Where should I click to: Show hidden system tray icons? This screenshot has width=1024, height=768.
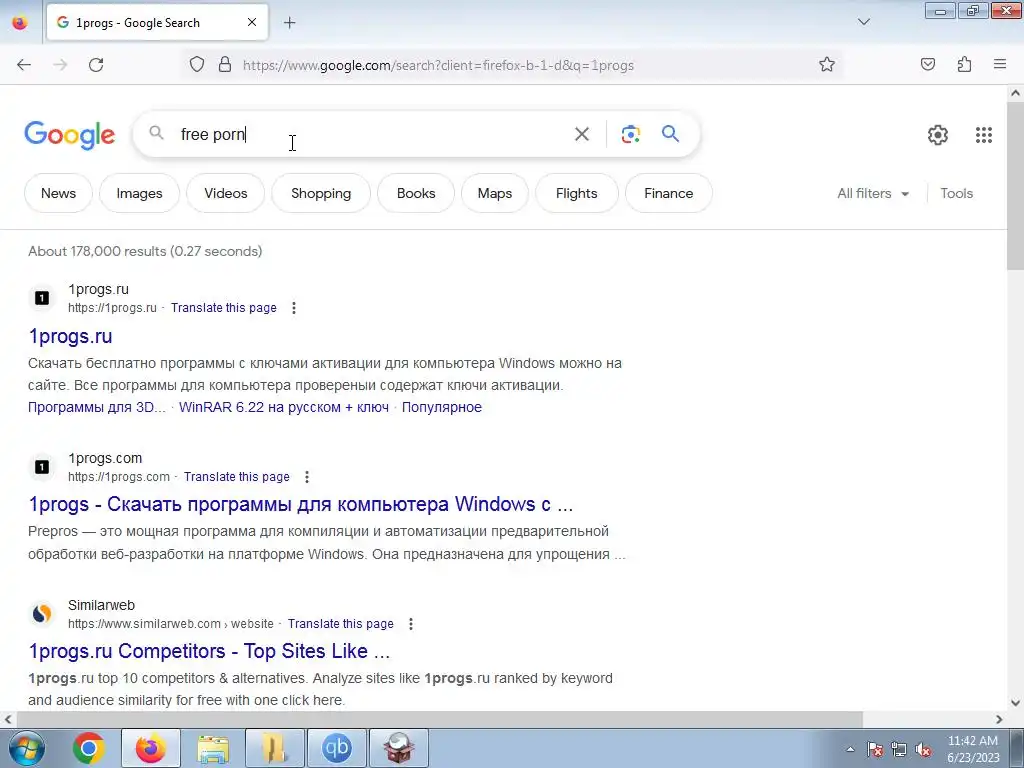(850, 749)
